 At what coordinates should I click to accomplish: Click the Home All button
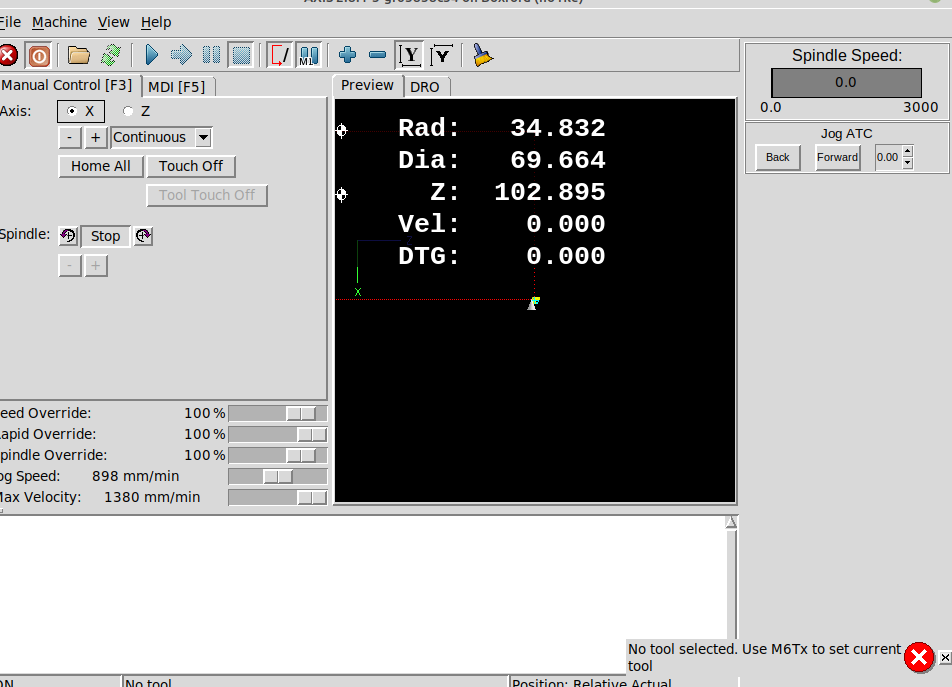click(101, 166)
